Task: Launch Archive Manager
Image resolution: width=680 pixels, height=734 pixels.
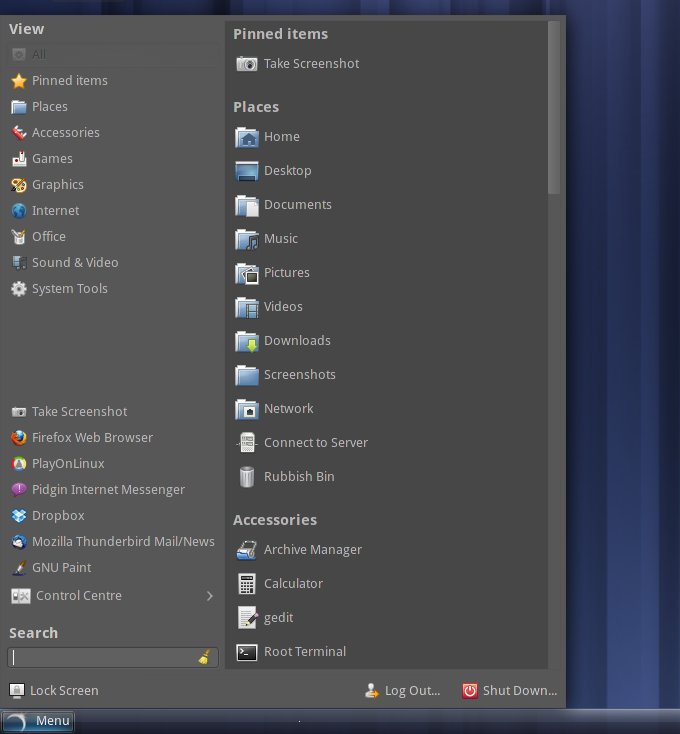Action: (x=312, y=550)
